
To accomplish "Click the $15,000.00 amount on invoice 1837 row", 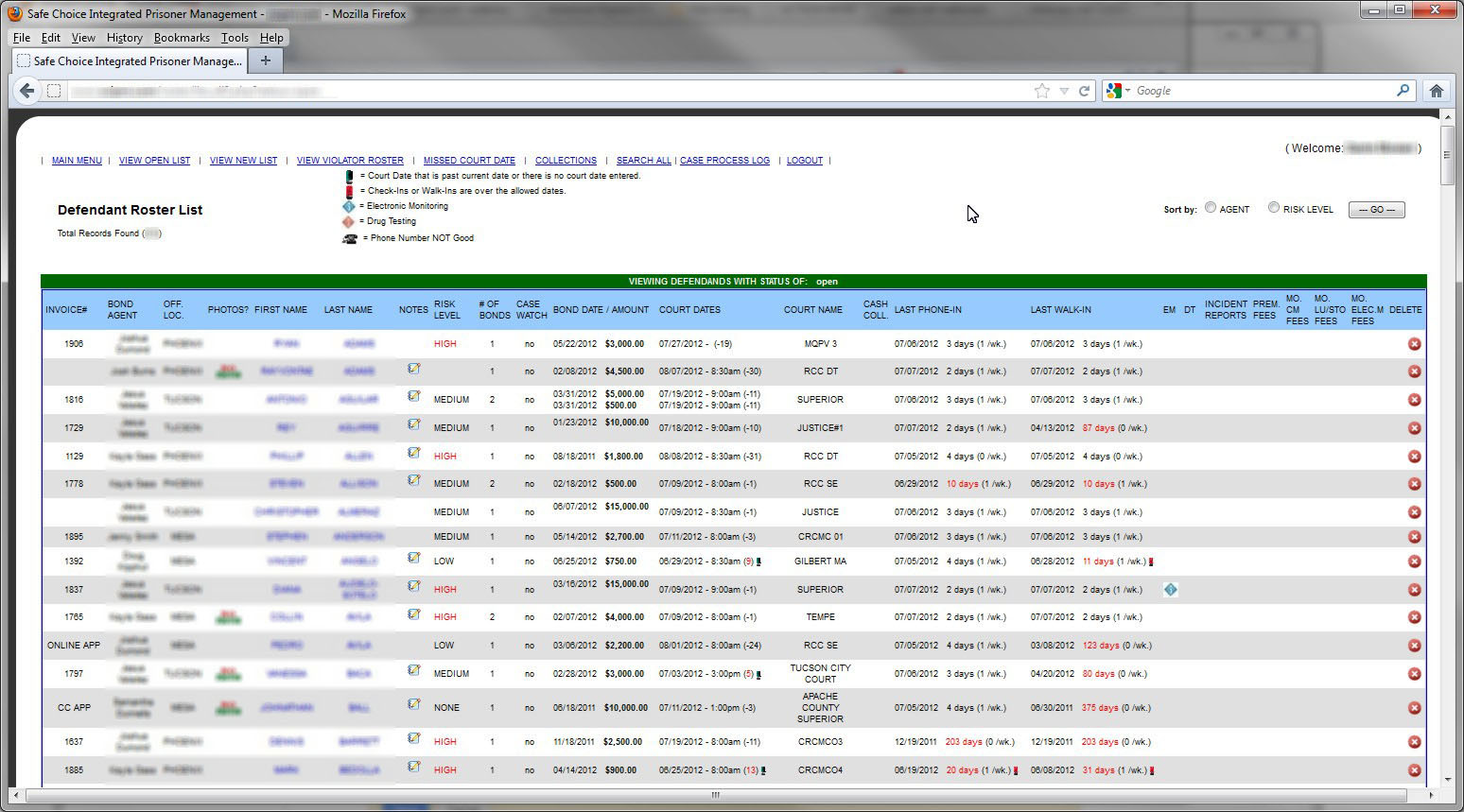I will (627, 584).
